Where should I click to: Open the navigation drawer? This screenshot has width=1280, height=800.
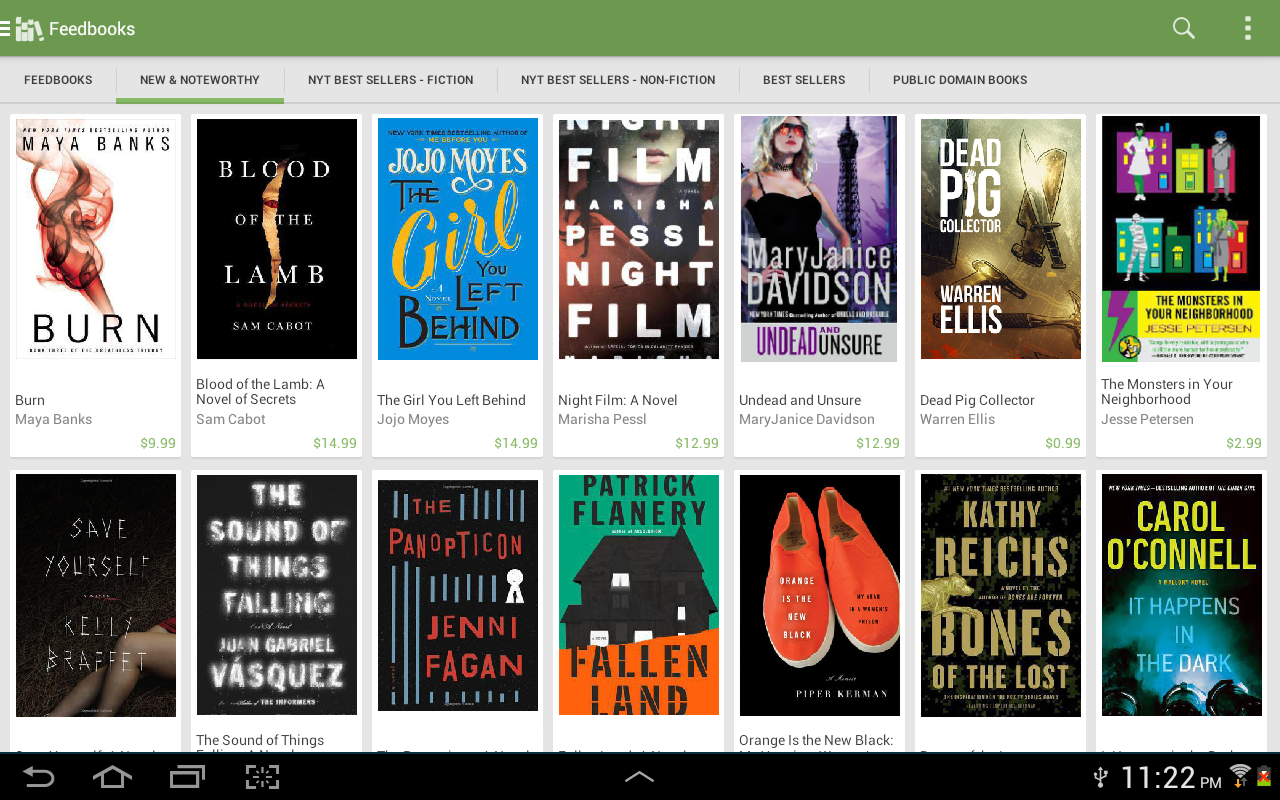point(8,27)
